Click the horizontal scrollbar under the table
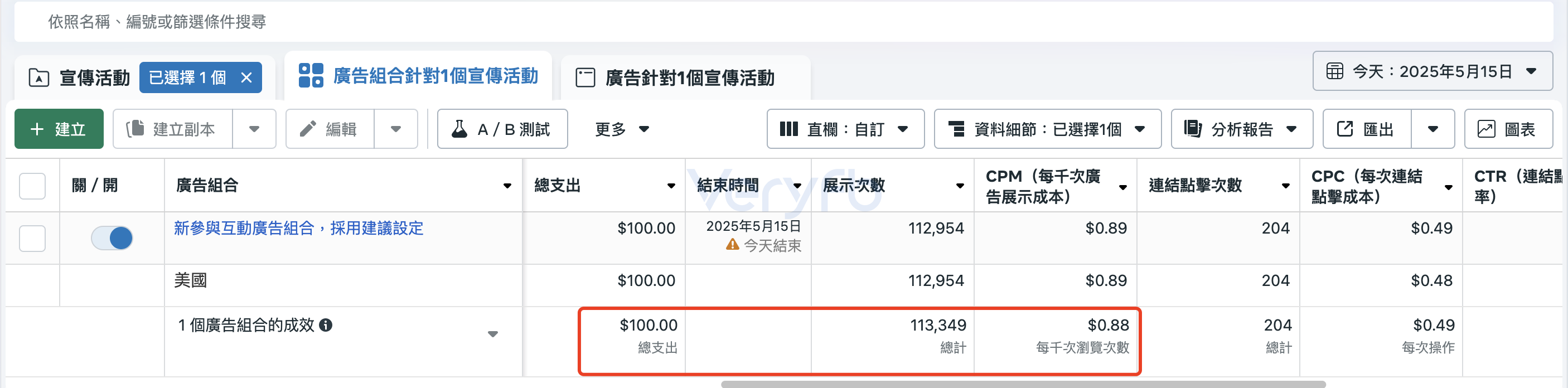Image resolution: width=1568 pixels, height=388 pixels. coord(1023,384)
